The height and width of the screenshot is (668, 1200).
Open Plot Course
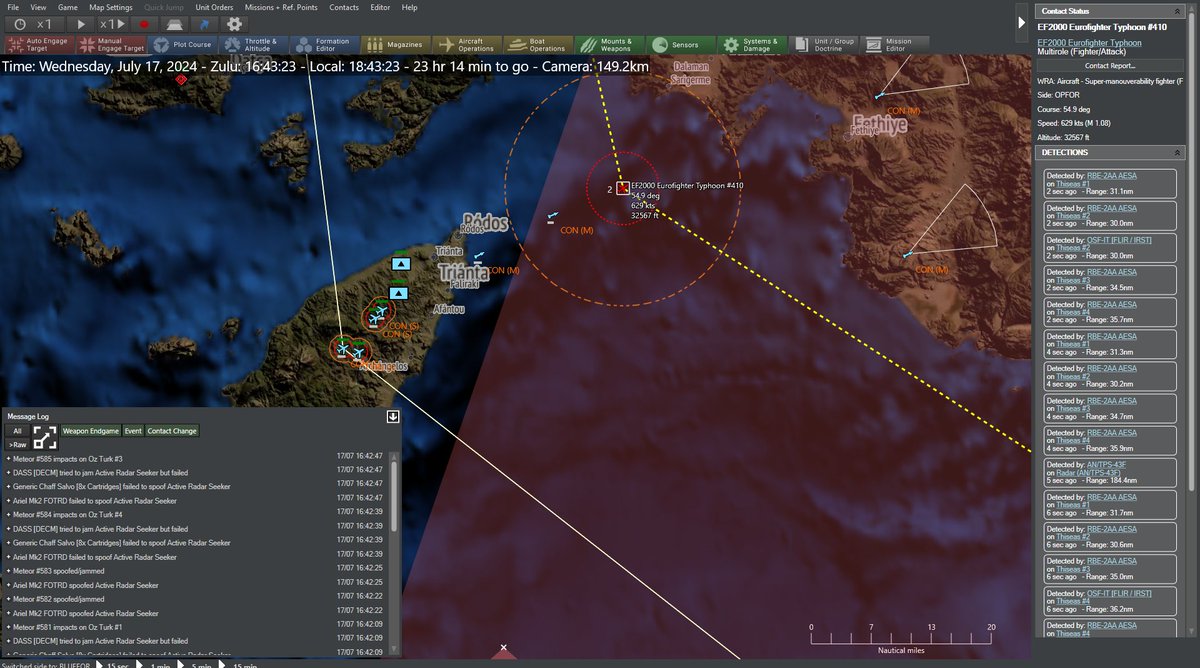[182, 45]
